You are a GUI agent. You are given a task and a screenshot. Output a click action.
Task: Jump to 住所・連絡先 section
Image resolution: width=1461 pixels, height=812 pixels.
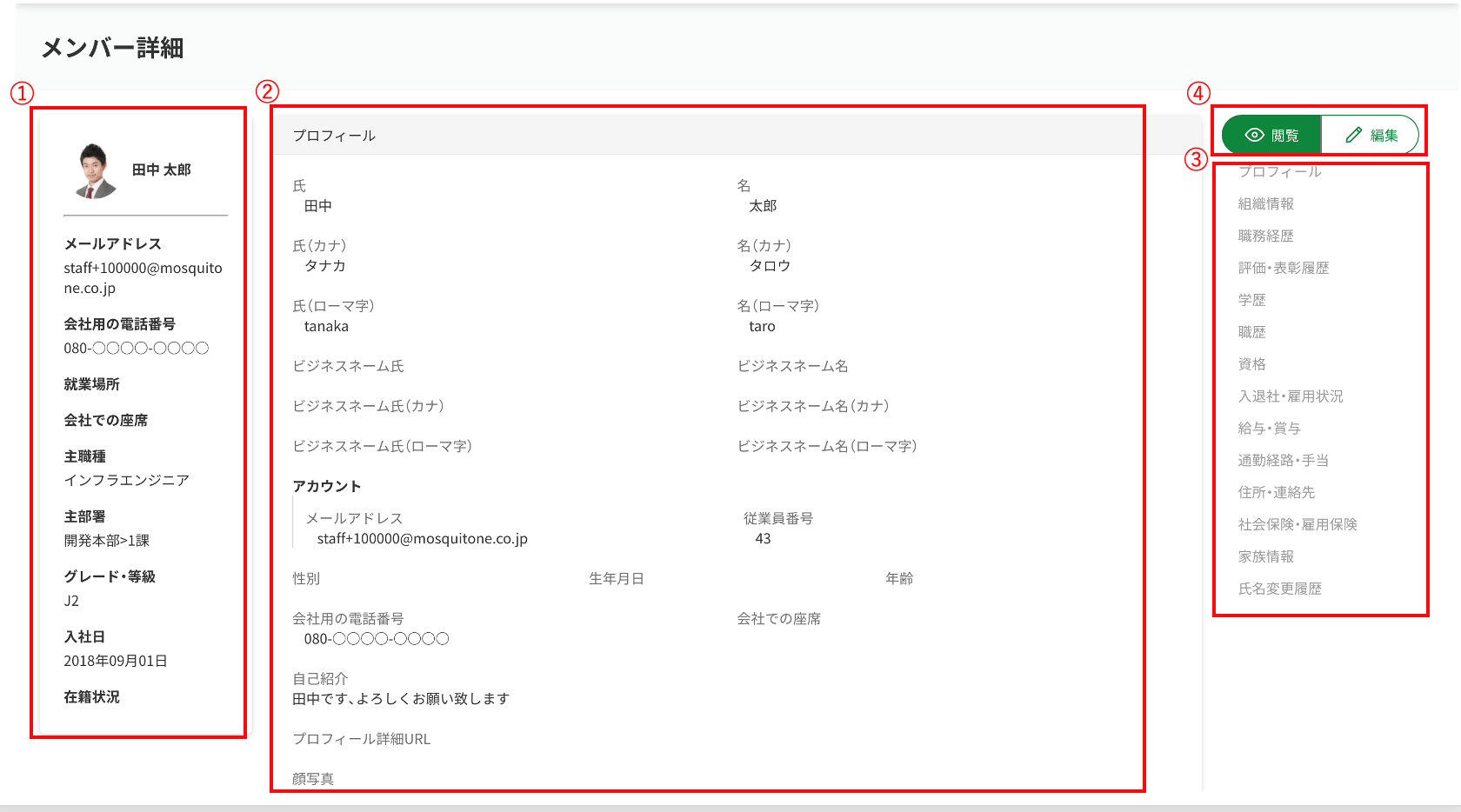tap(1276, 493)
